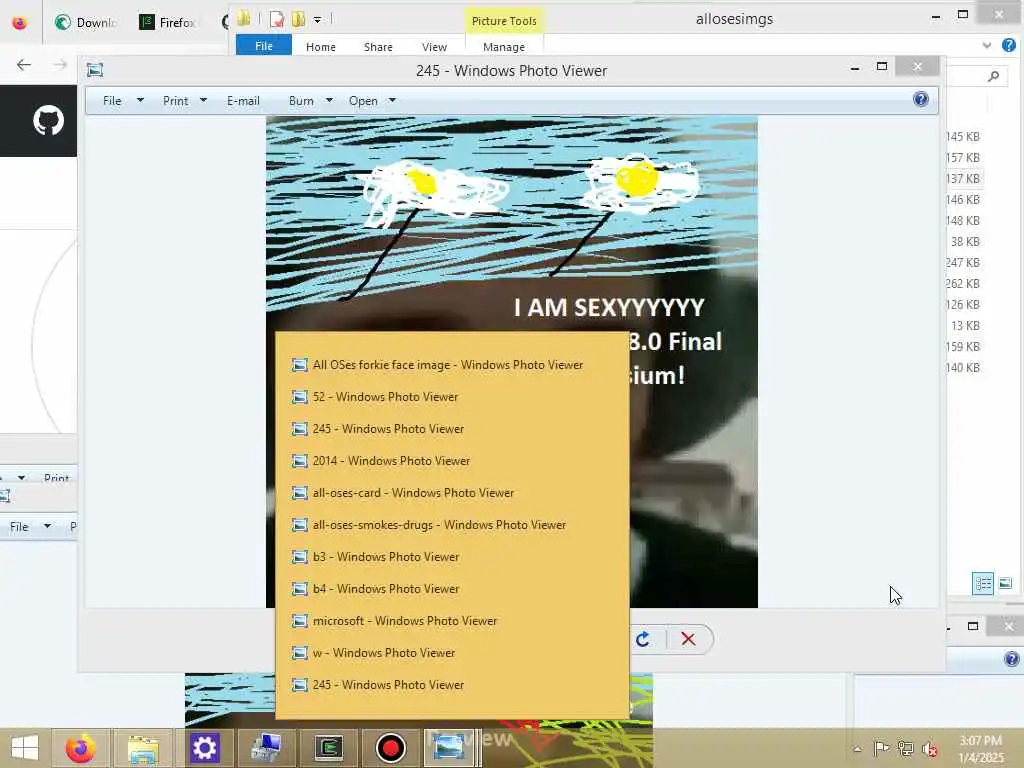Switch to Downloads tab in Firefox
The image size is (1024, 768).
(x=86, y=22)
